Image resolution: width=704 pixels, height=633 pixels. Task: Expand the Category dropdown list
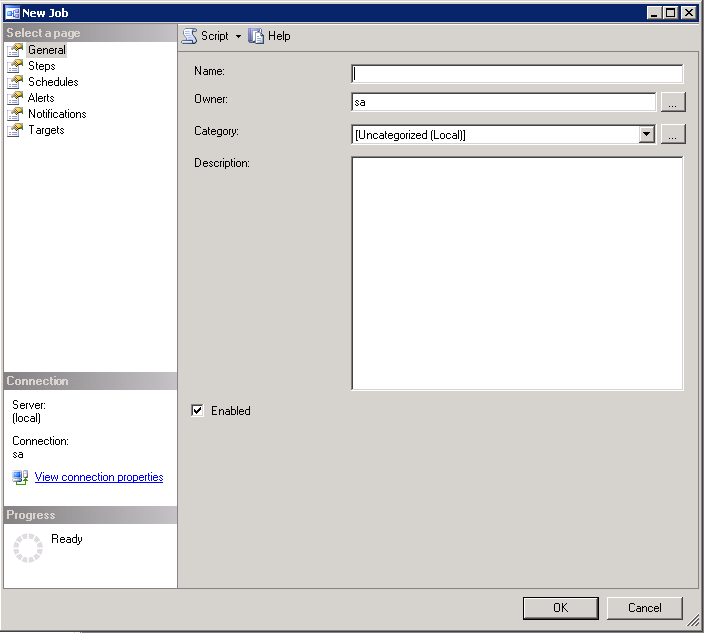(647, 134)
